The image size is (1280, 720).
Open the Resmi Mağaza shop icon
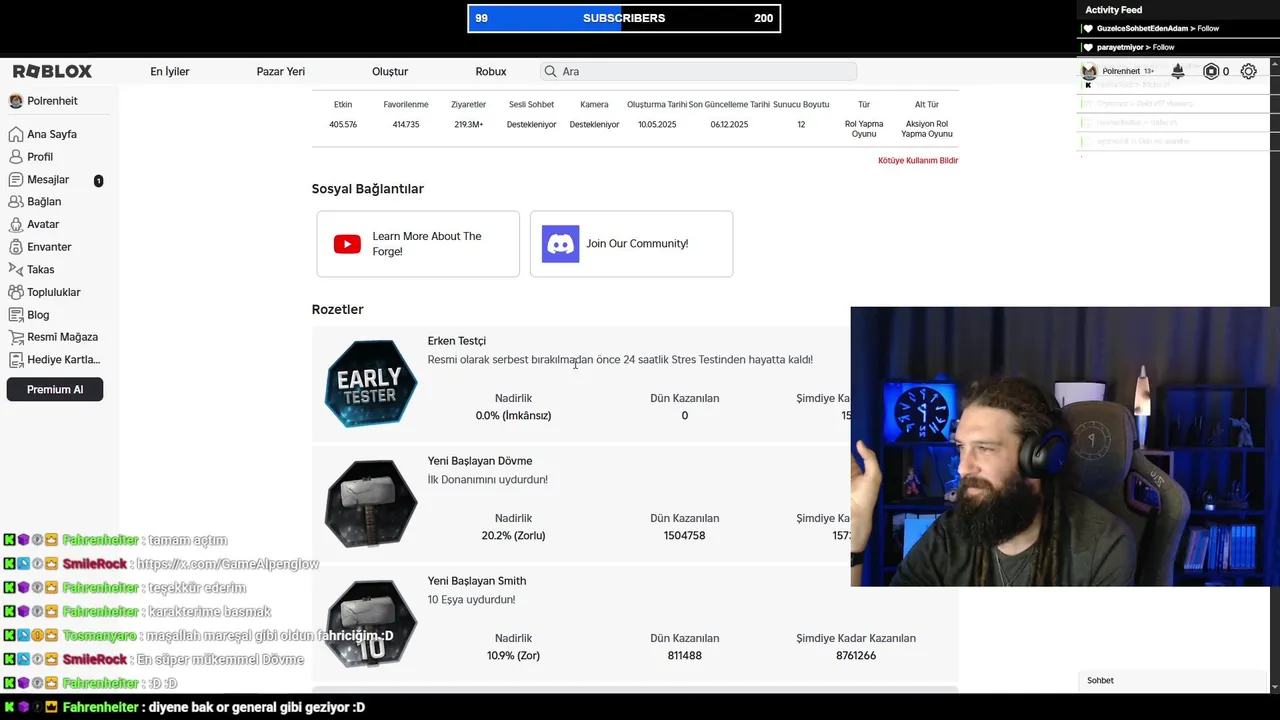[x=16, y=337]
